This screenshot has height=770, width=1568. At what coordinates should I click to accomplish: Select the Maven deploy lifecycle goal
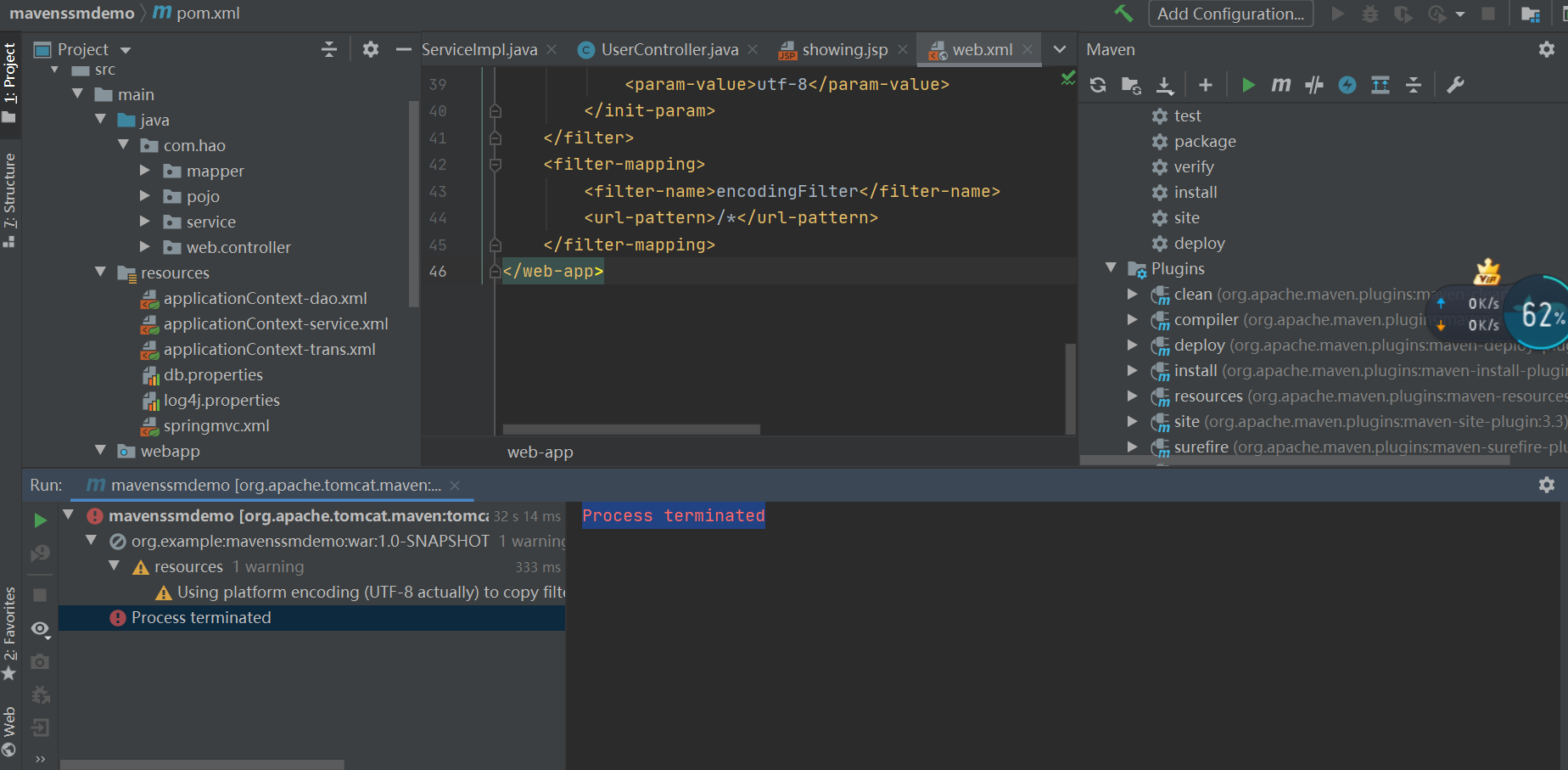click(1199, 243)
